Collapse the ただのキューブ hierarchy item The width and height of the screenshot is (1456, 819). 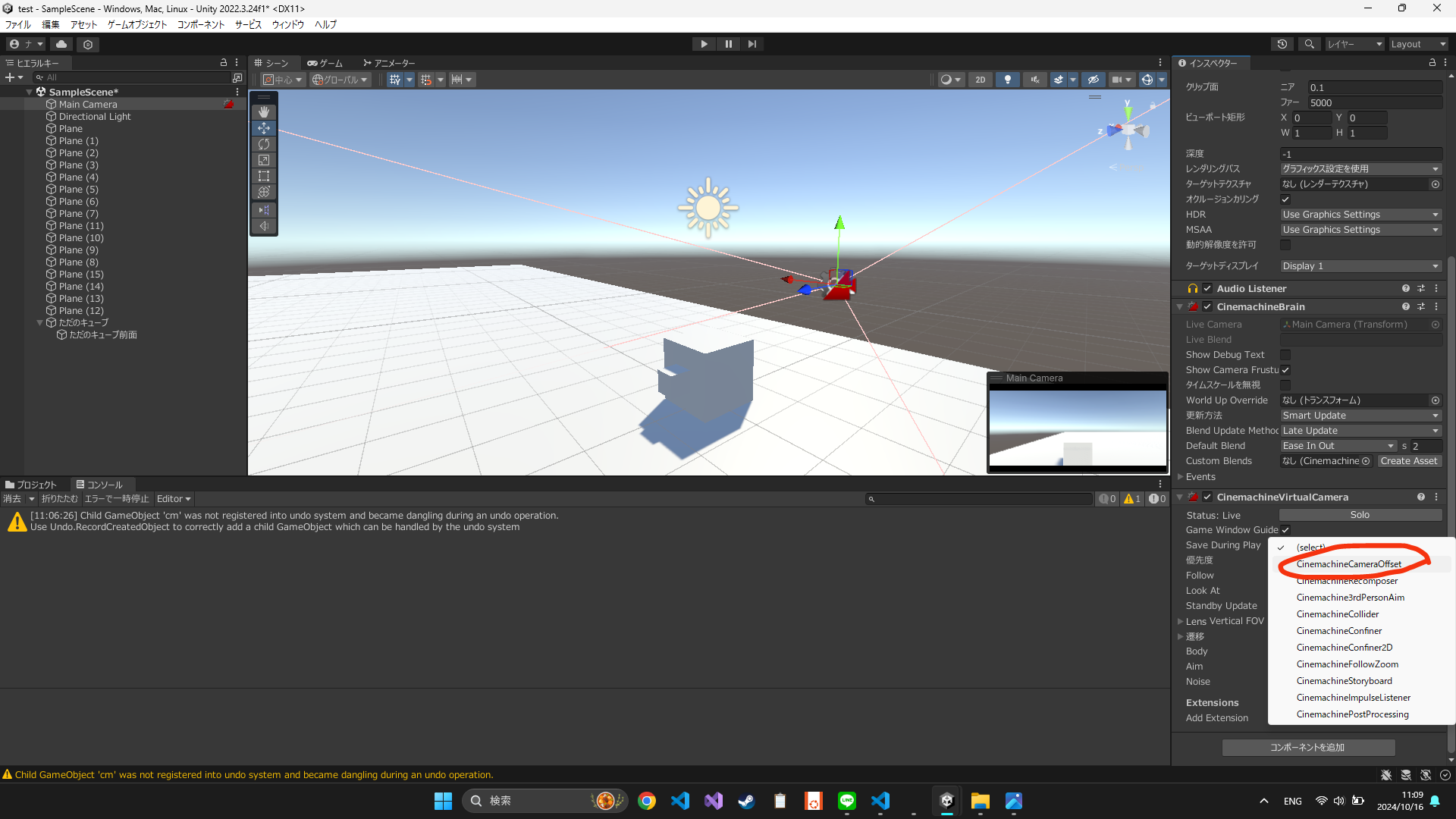[40, 322]
